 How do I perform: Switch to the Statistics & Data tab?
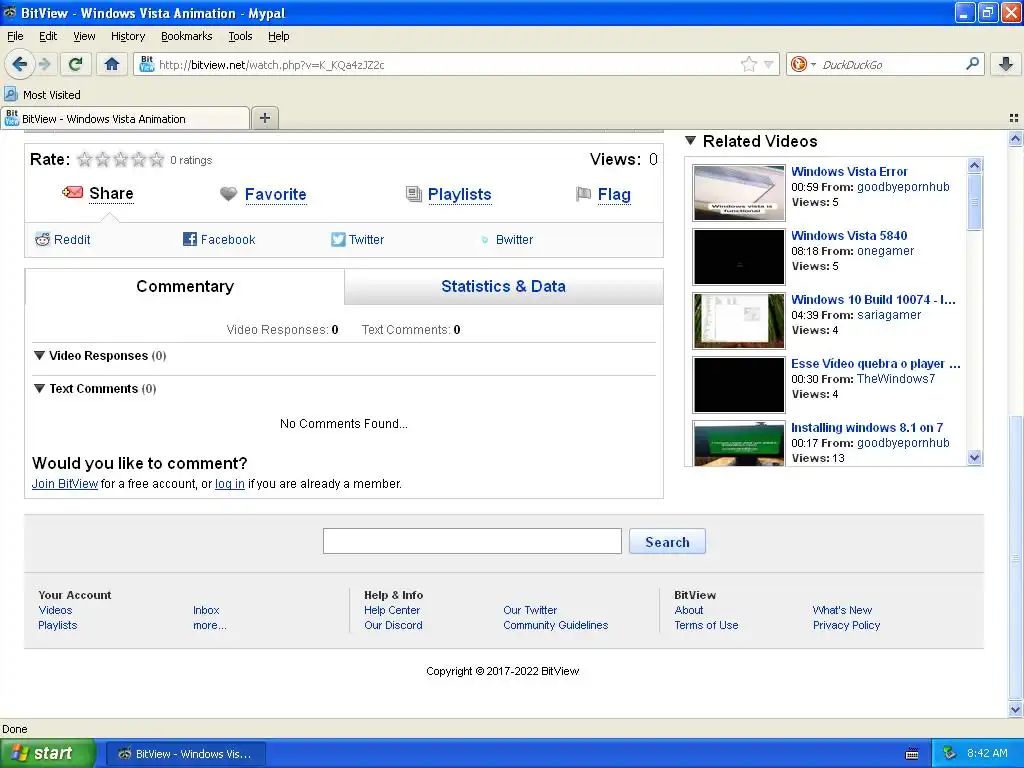click(504, 286)
